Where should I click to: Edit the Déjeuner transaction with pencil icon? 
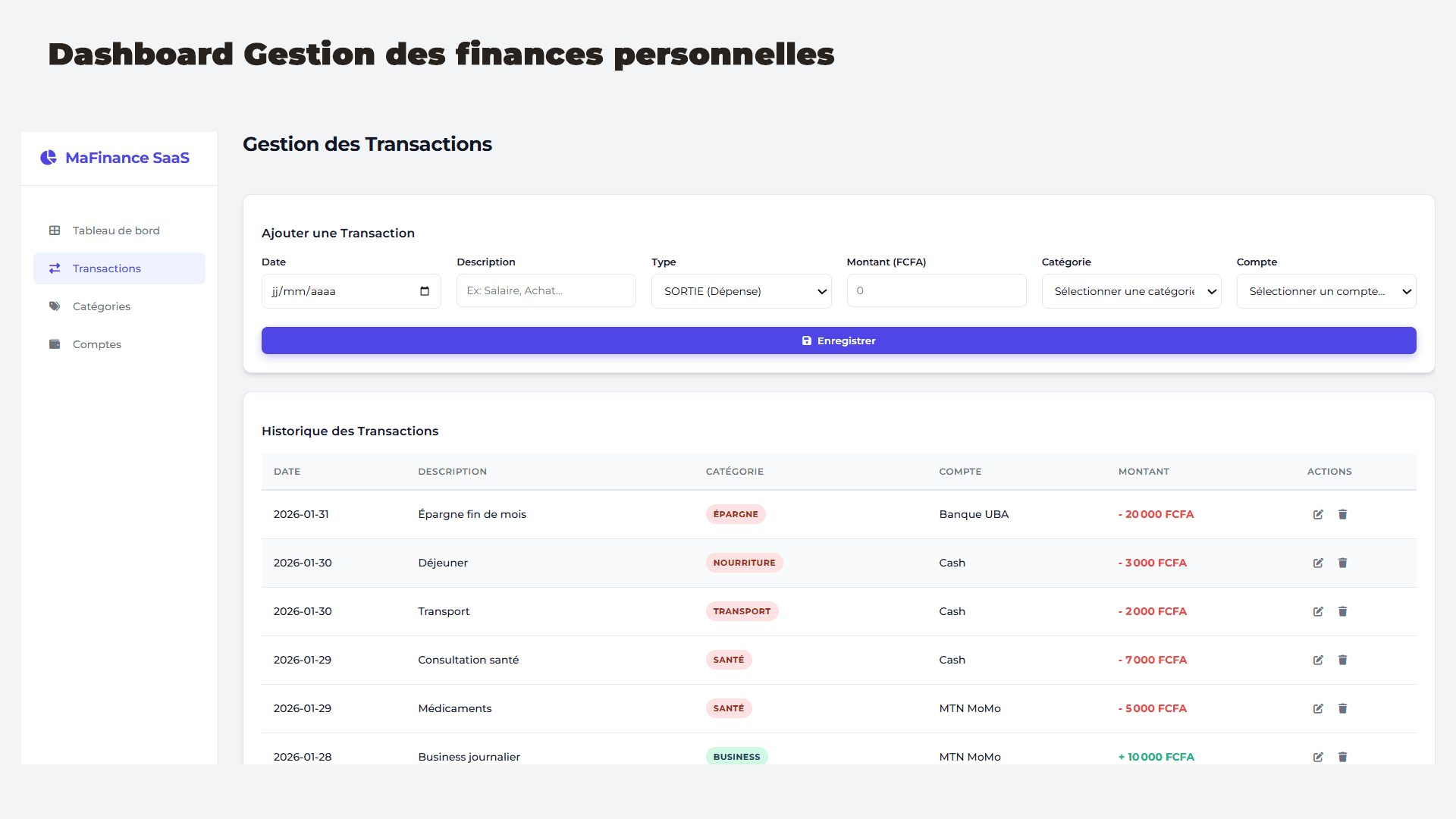(x=1317, y=563)
